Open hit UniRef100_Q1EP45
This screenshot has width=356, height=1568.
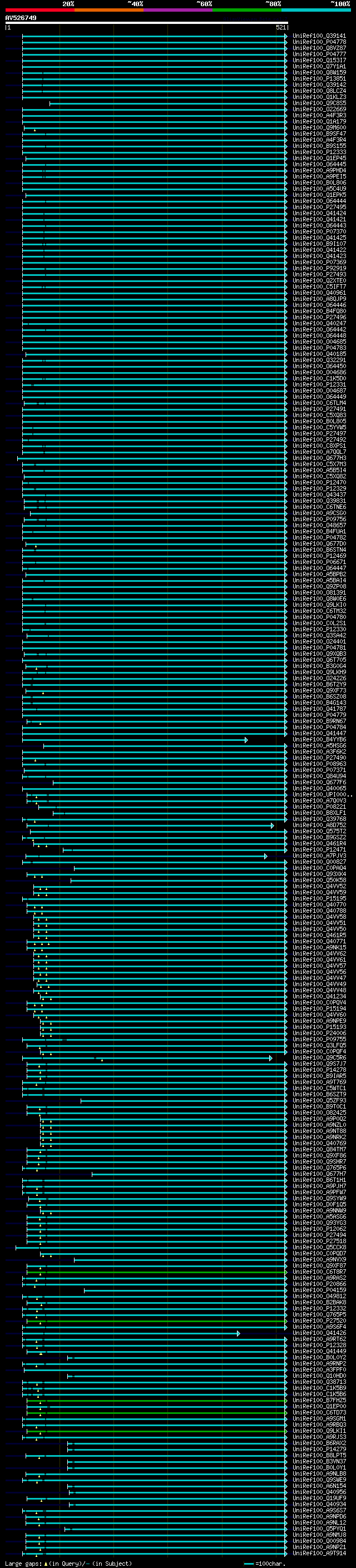(x=319, y=159)
